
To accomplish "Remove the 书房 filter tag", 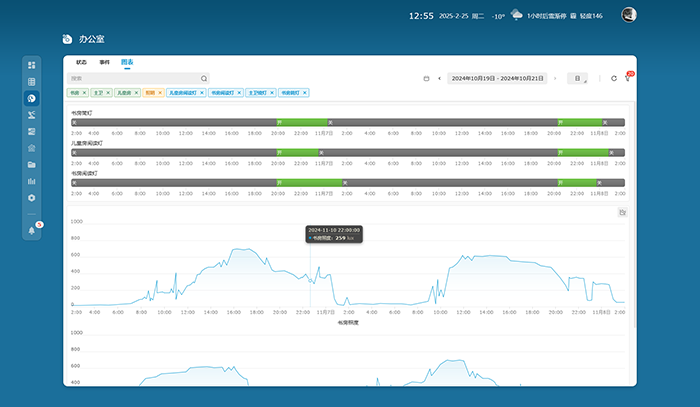I will tap(83, 93).
